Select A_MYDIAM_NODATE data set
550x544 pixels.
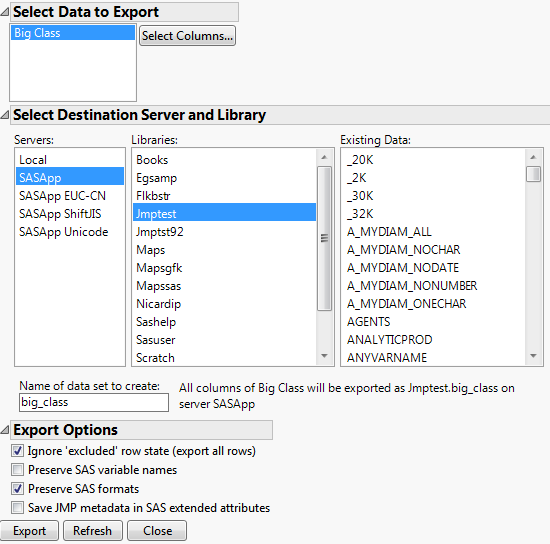tap(434, 268)
